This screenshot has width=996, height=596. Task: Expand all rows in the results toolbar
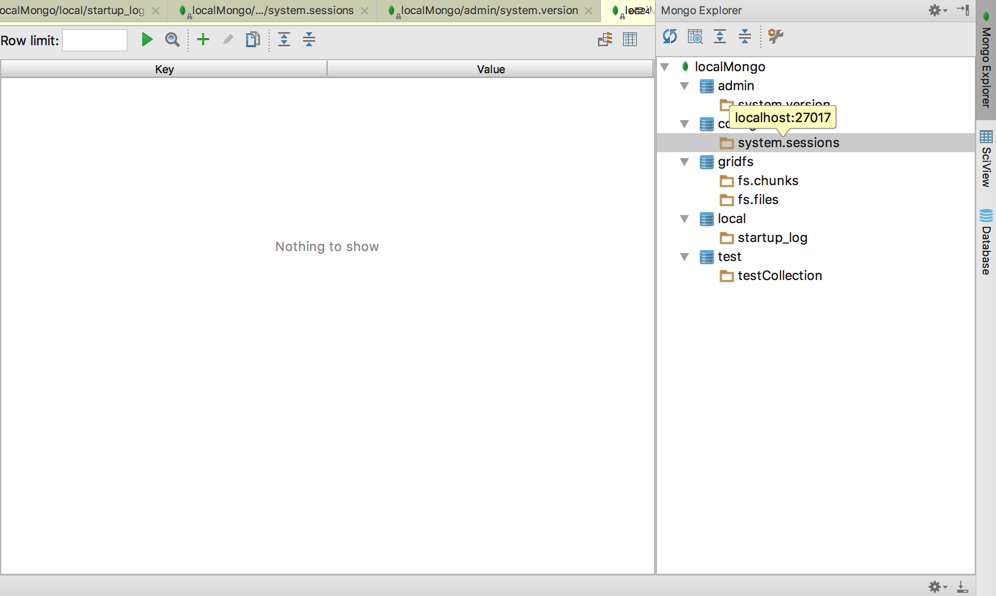point(284,39)
